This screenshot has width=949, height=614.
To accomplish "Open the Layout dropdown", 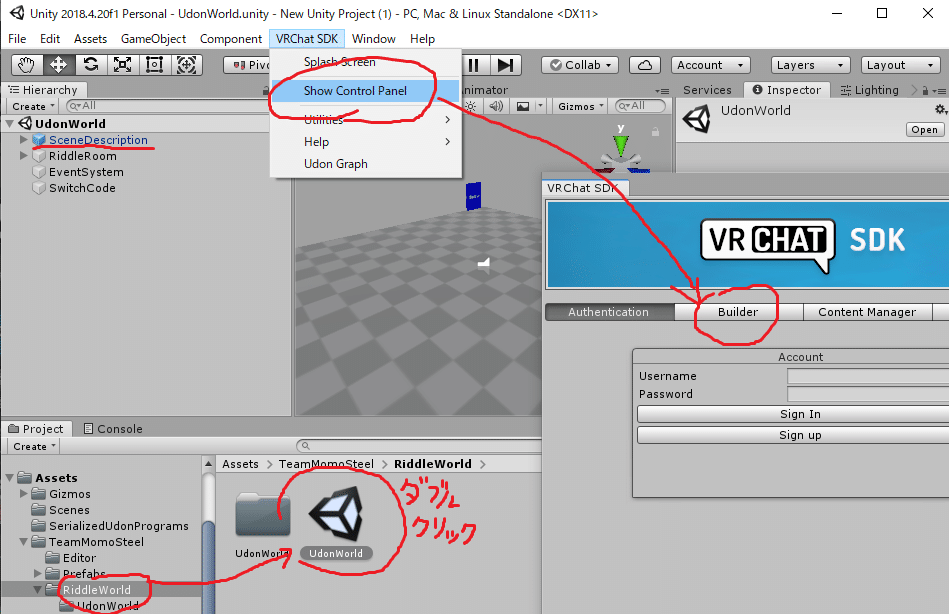I will coord(901,65).
